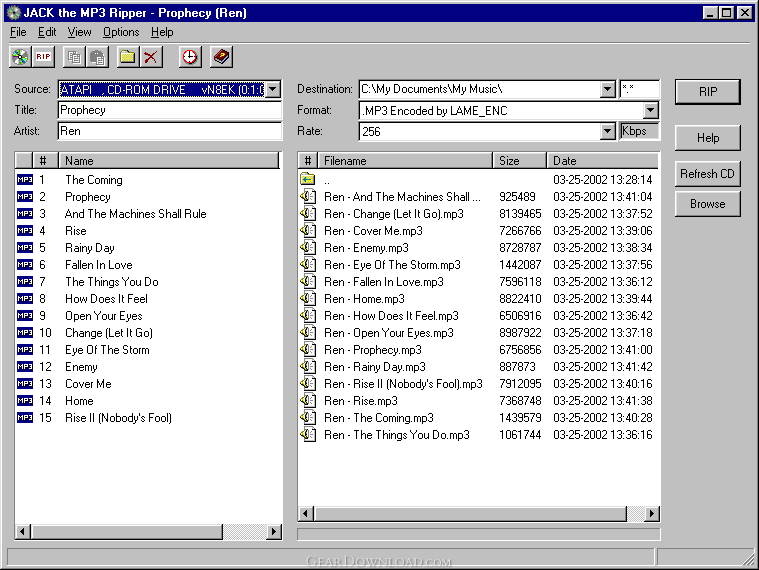The image size is (759, 570).
Task: Select file Ren - The Things You Do.mp3
Action: click(397, 435)
